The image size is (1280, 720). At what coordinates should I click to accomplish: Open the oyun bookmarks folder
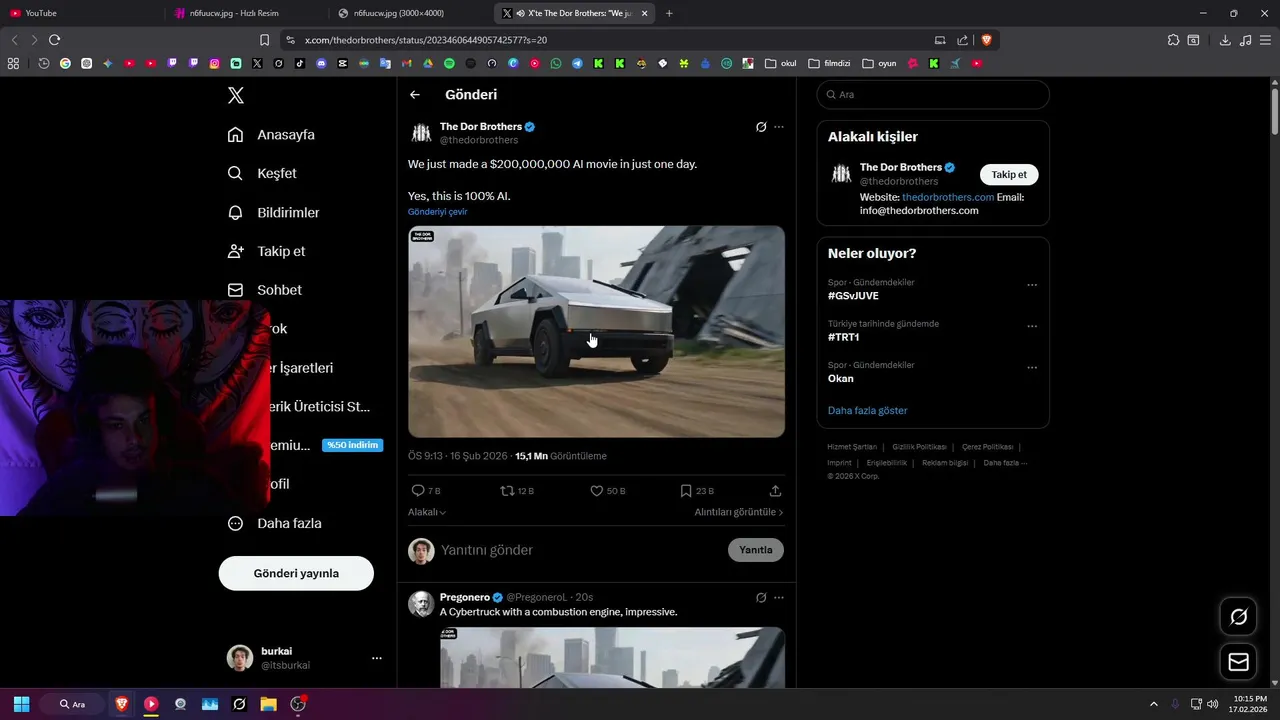879,63
